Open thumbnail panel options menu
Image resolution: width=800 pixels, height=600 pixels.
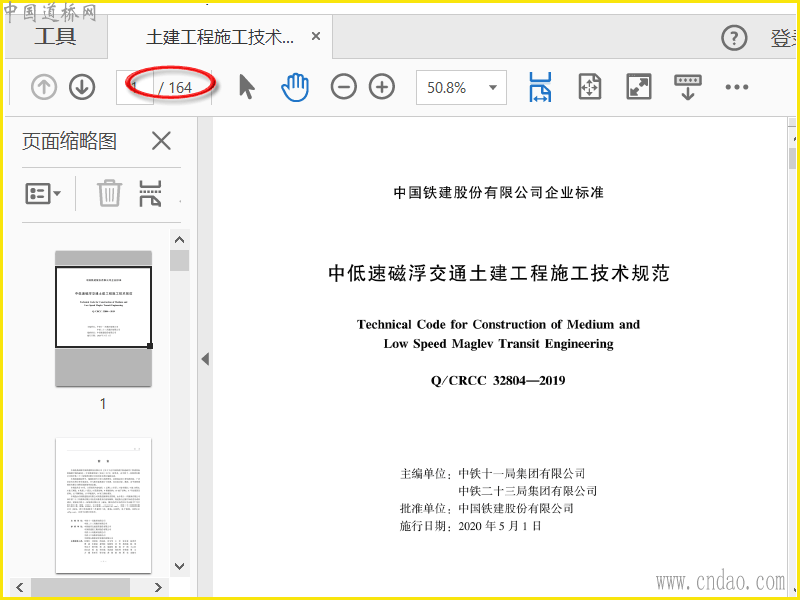pyautogui.click(x=43, y=194)
